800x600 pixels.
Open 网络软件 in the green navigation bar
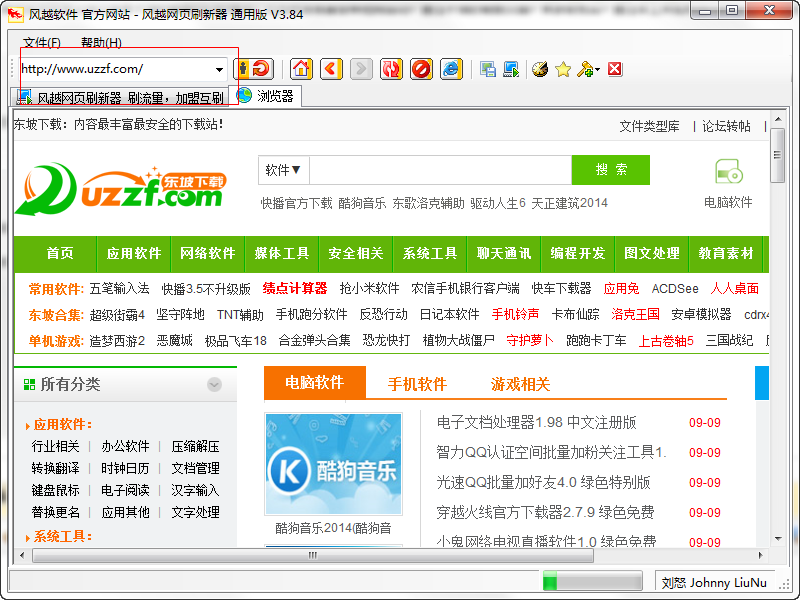[208, 254]
